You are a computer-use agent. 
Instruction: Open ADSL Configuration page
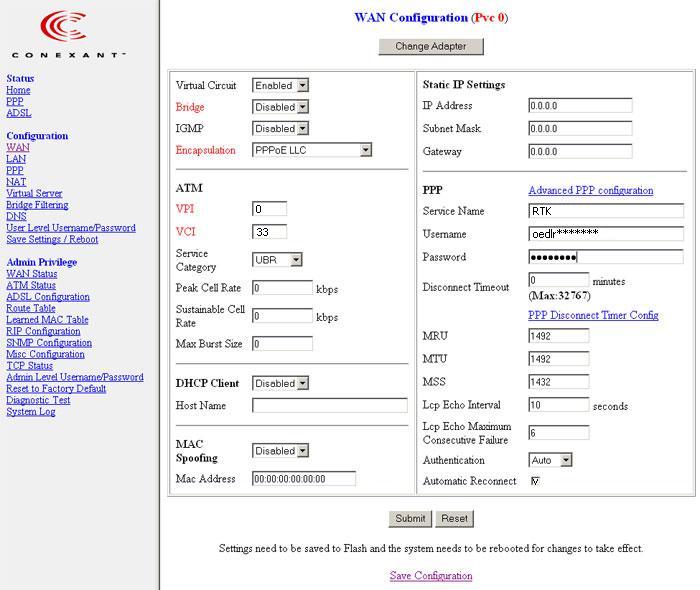(x=48, y=297)
